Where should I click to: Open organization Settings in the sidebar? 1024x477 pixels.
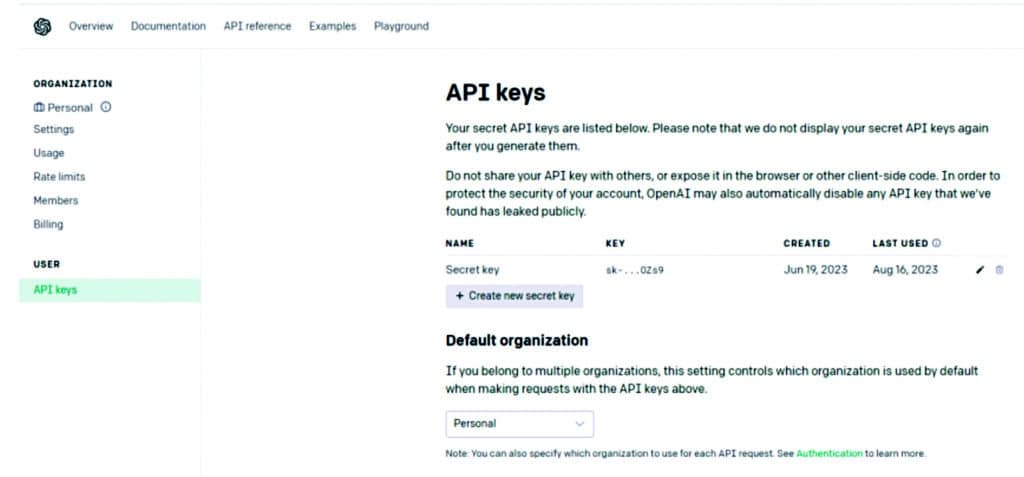point(54,129)
